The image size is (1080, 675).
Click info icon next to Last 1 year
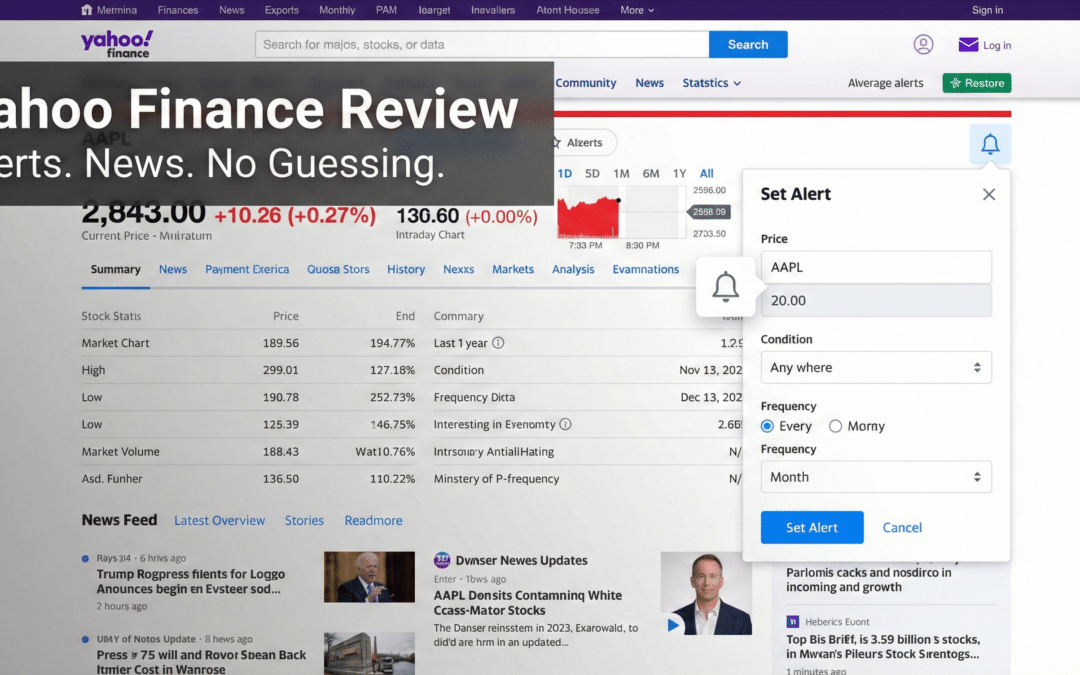click(498, 342)
